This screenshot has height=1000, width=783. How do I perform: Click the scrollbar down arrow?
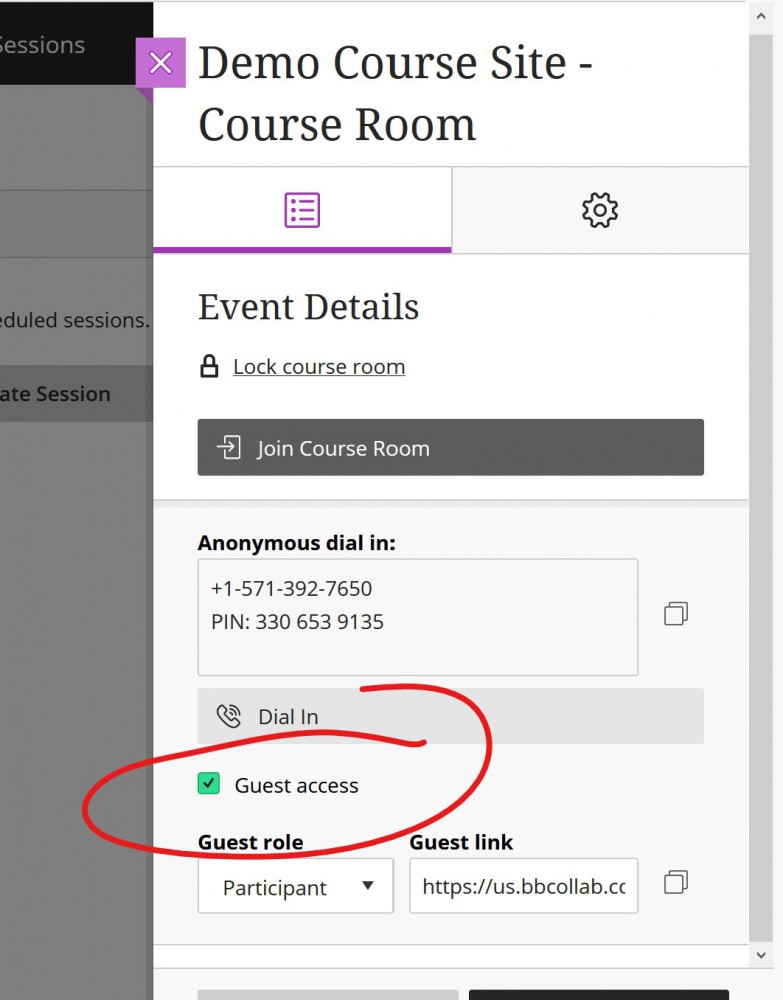click(x=762, y=953)
